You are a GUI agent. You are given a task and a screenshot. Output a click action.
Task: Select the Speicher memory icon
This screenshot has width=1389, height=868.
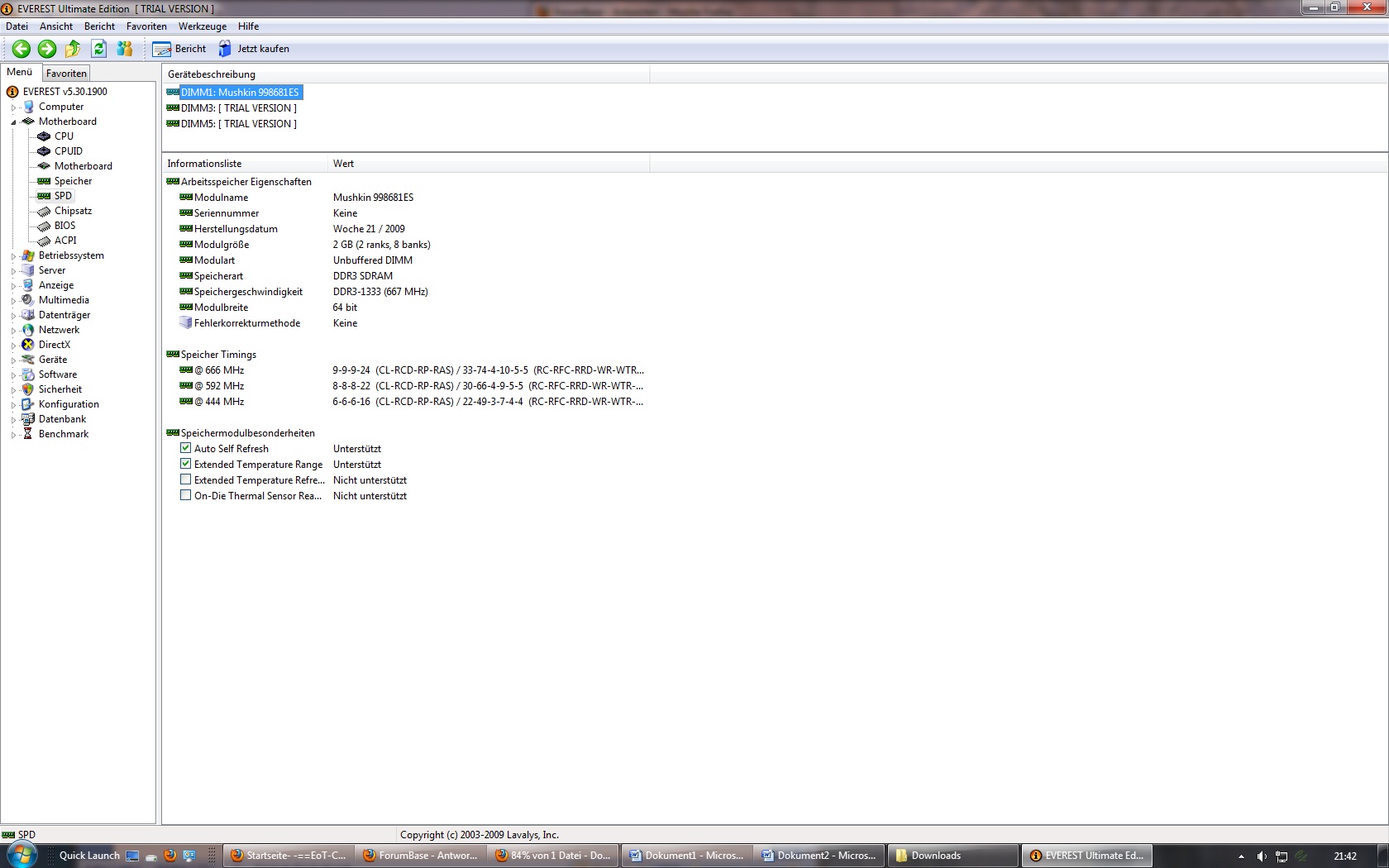pyautogui.click(x=44, y=181)
